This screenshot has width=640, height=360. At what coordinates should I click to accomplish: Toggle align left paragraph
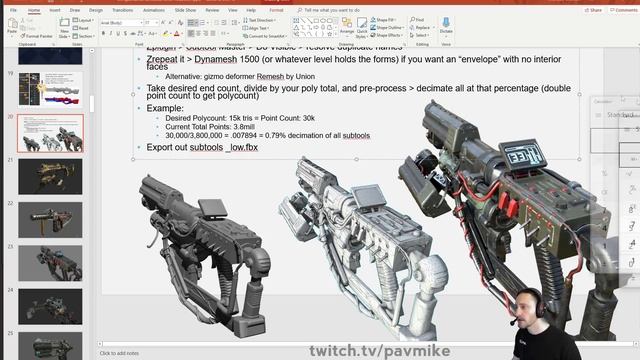191,33
